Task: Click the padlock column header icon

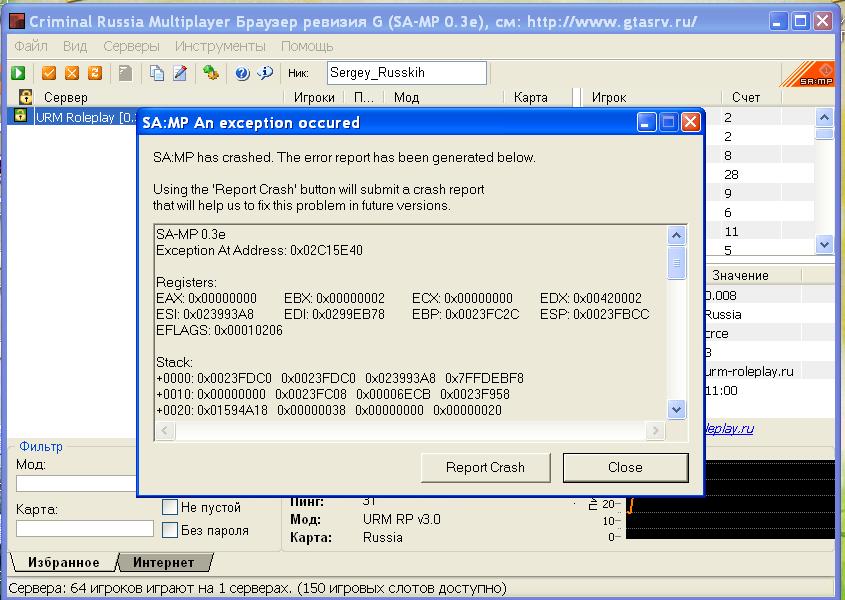Action: [25, 97]
